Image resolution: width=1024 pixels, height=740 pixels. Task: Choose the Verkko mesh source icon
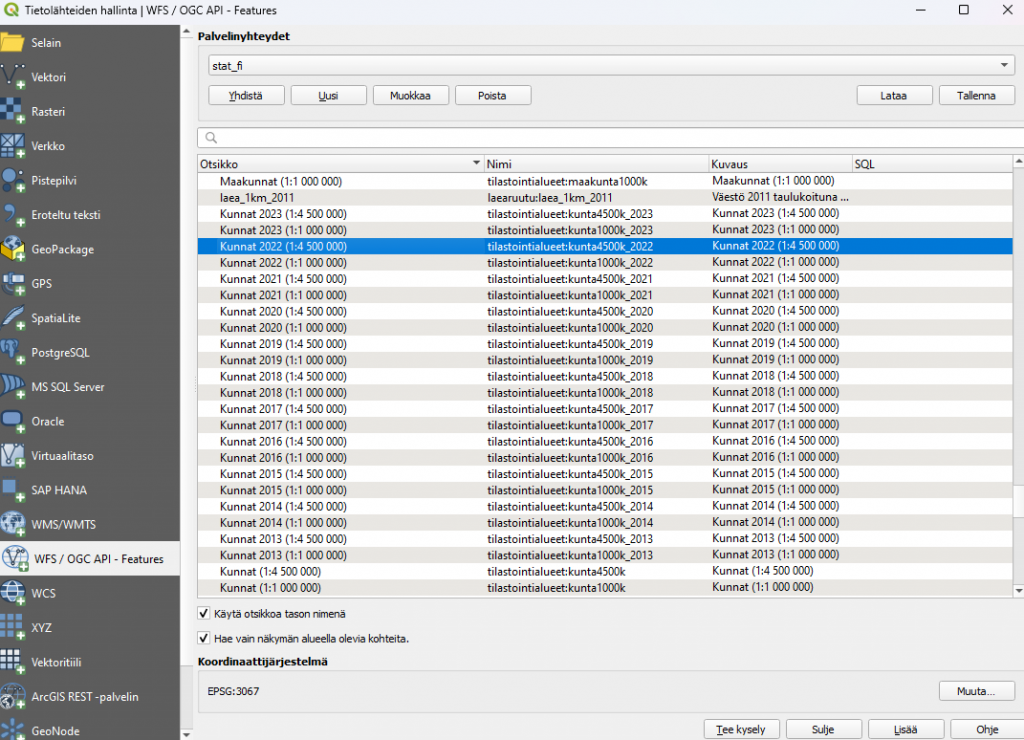(x=12, y=146)
